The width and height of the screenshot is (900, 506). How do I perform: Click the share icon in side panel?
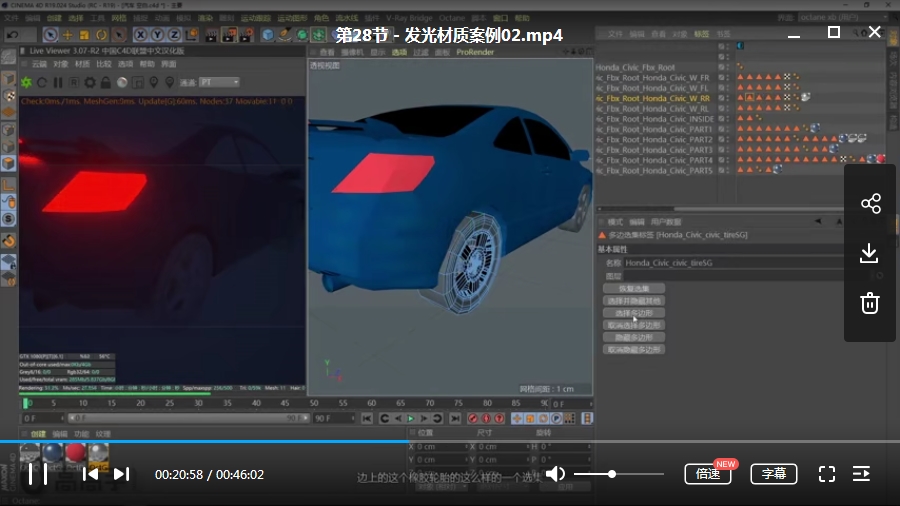tap(870, 204)
